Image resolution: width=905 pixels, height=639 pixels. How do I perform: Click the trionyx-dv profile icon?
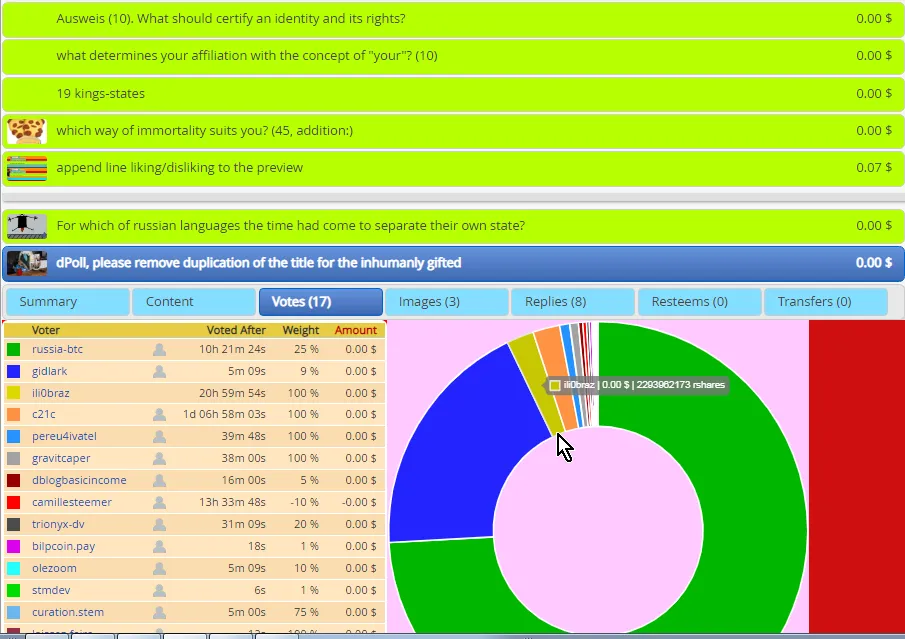click(x=159, y=524)
